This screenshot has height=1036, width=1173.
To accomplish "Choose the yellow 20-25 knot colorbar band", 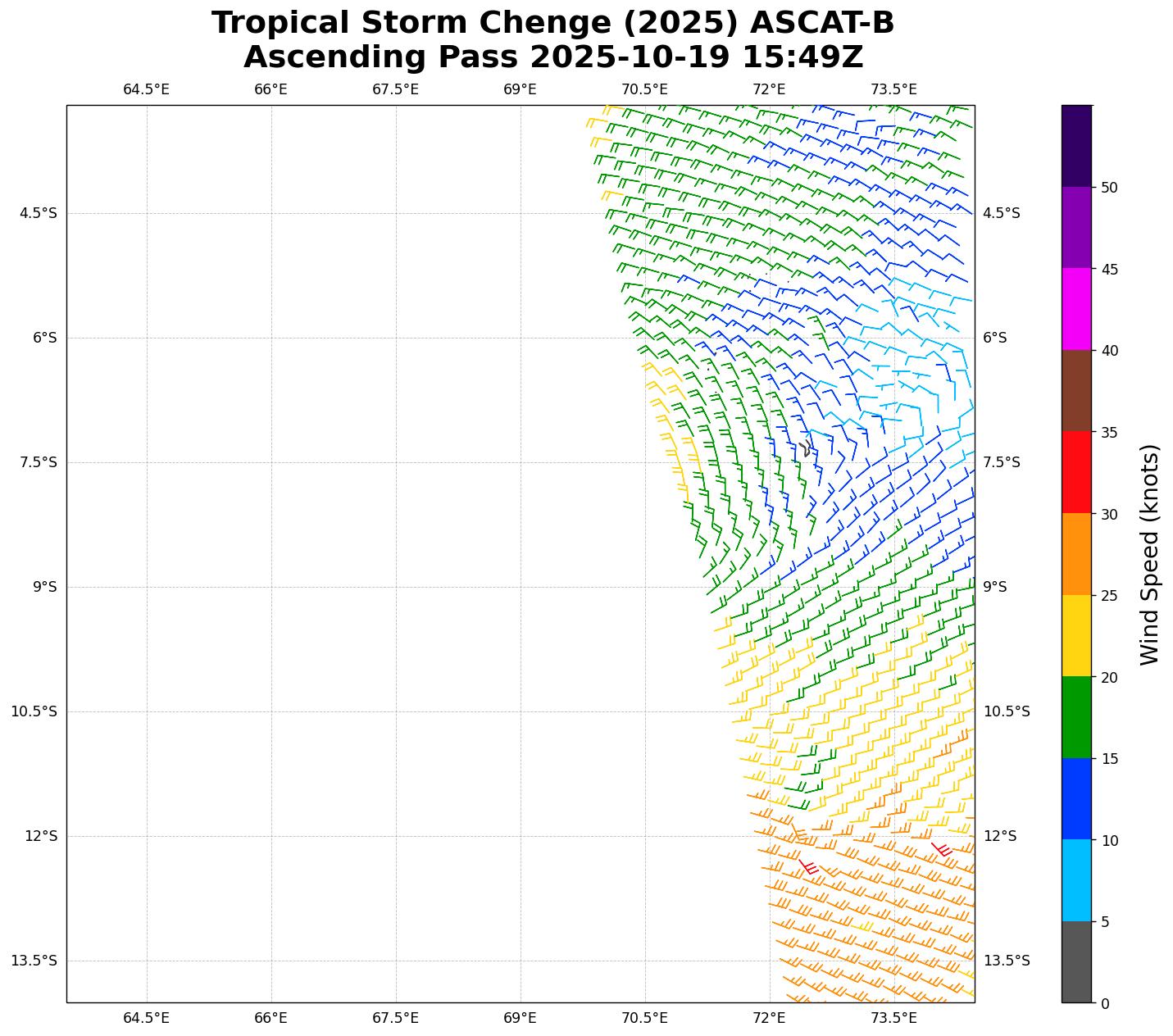I will tap(1076, 635).
